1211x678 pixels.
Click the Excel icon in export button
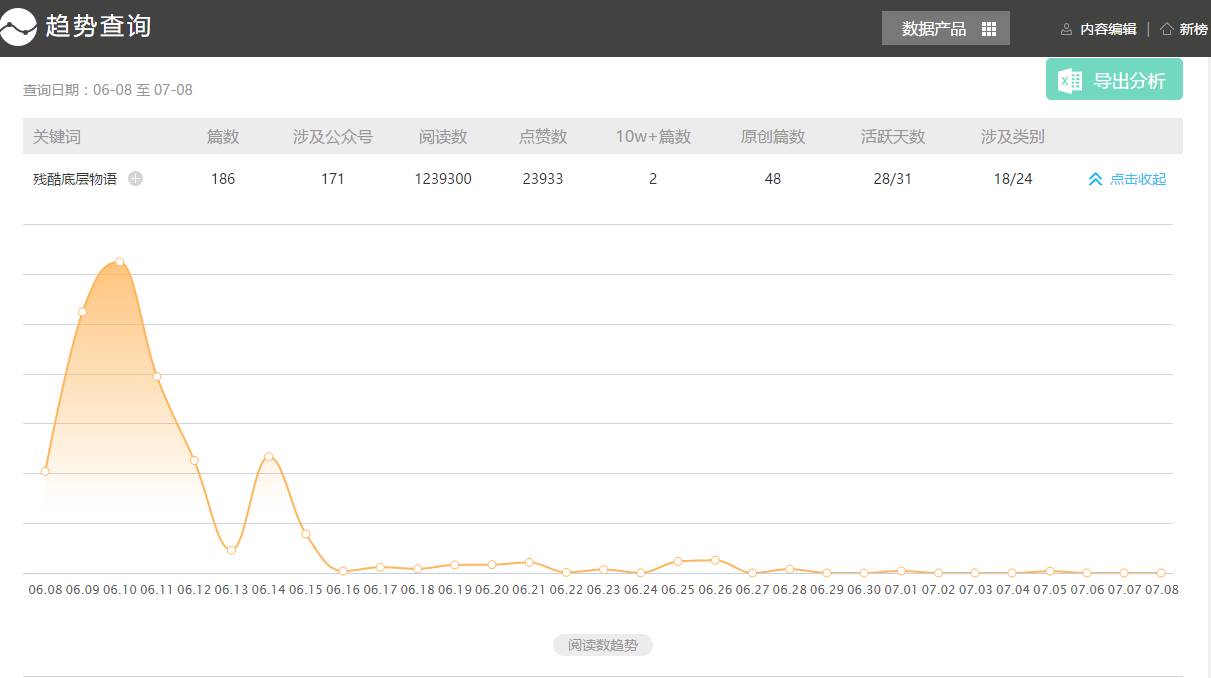(1070, 81)
